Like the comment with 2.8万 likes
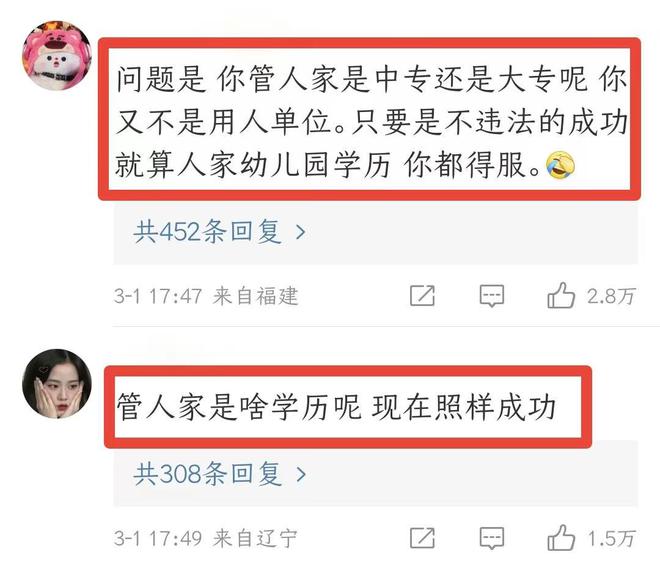Screen dimensions: 660x568 (561, 295)
